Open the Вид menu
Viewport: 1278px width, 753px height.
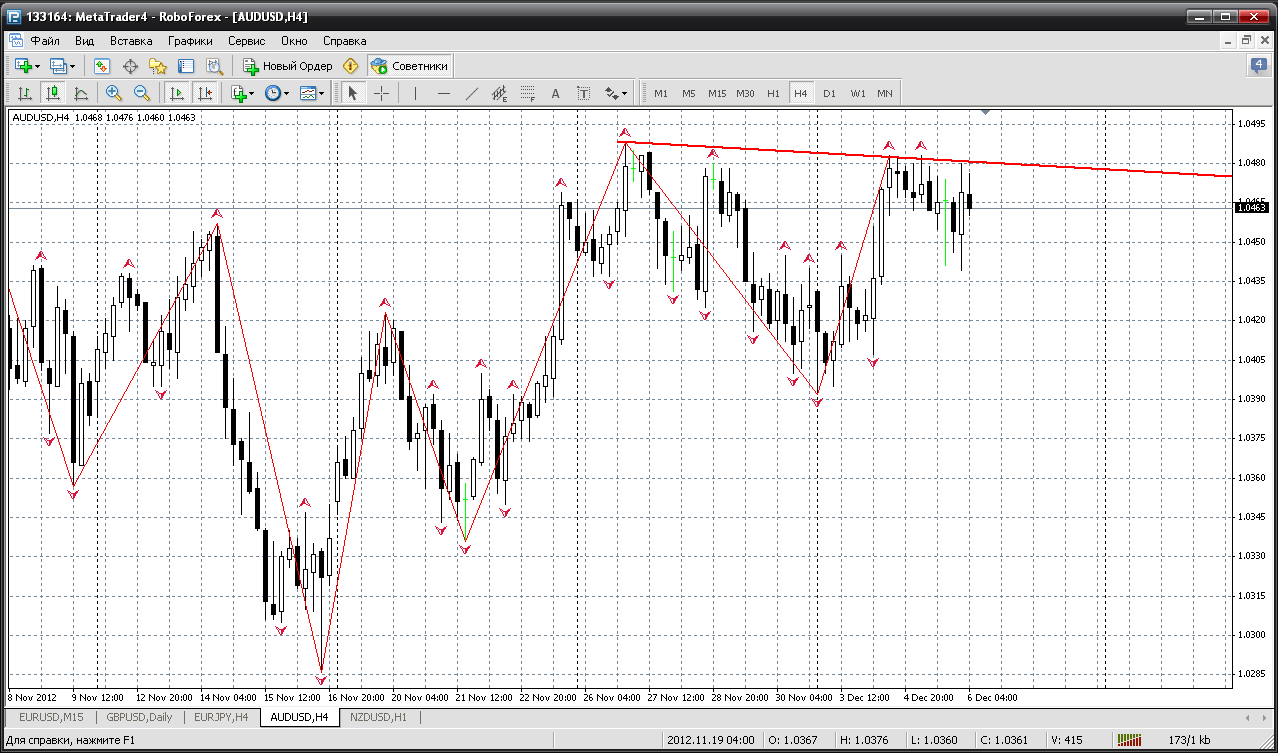pyautogui.click(x=85, y=41)
